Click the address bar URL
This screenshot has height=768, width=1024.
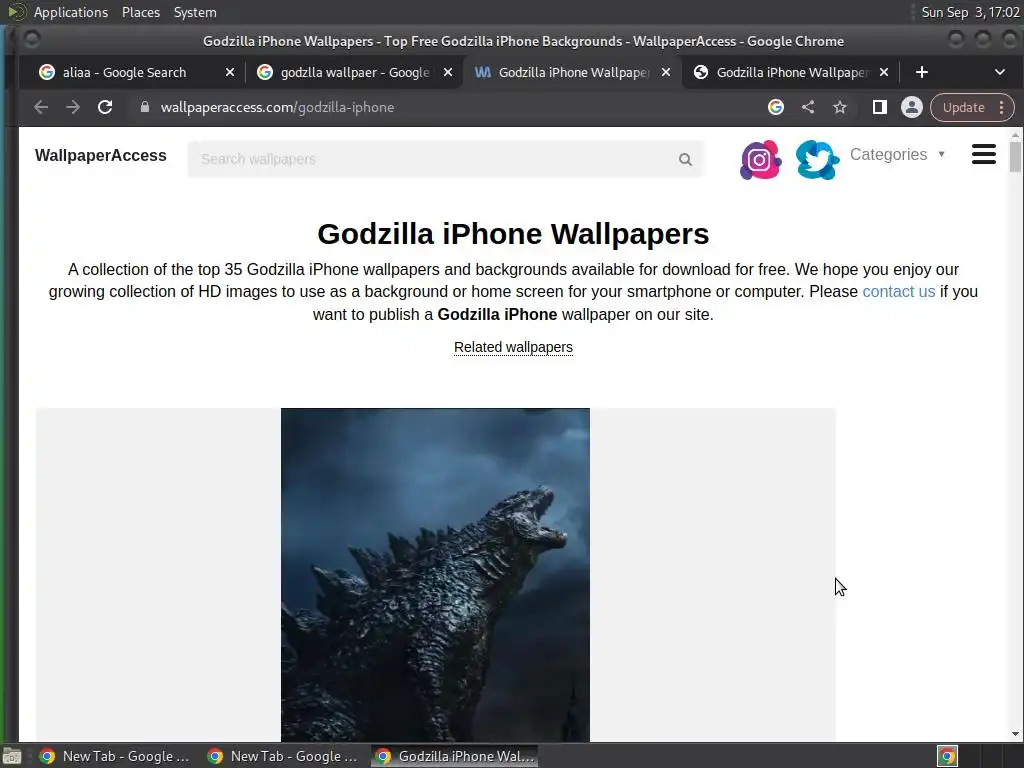(x=277, y=107)
